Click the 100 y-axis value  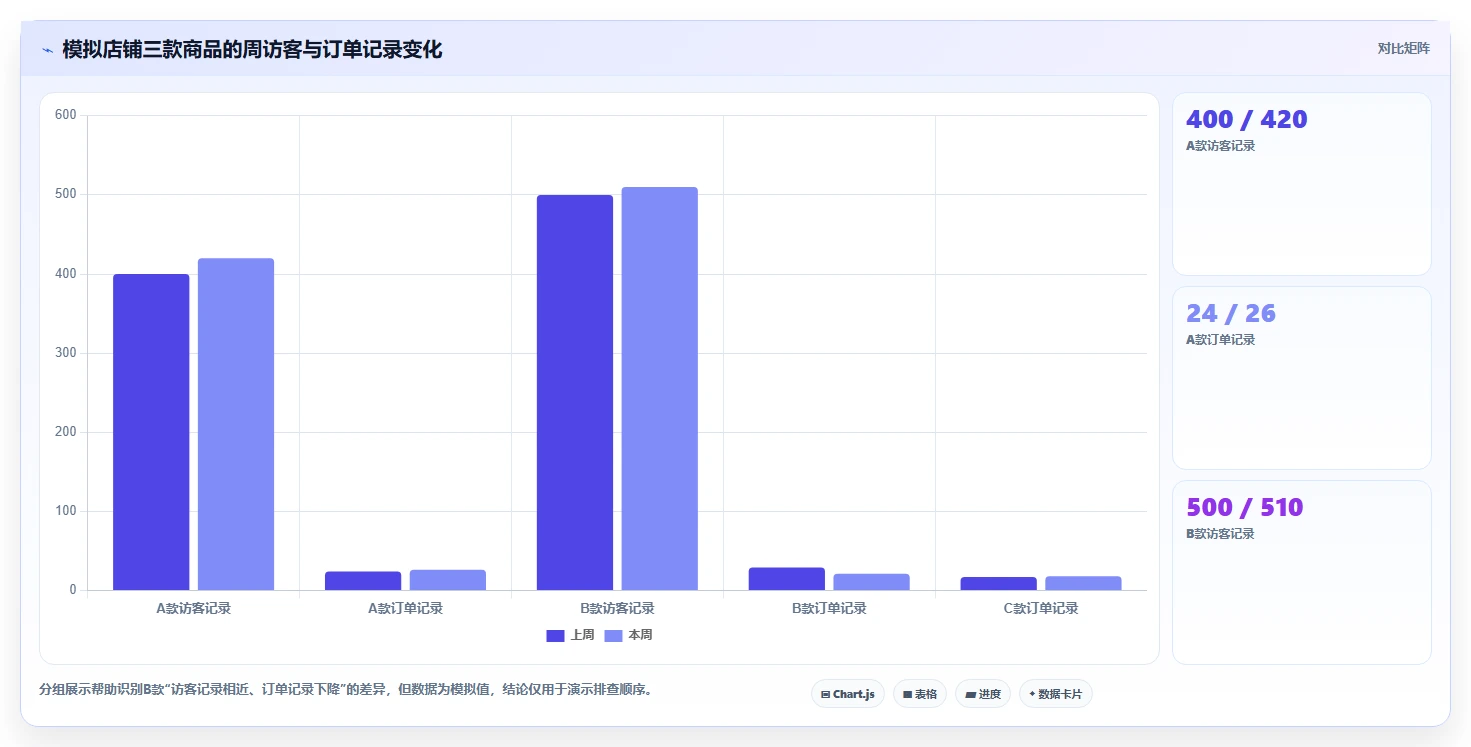coord(66,511)
